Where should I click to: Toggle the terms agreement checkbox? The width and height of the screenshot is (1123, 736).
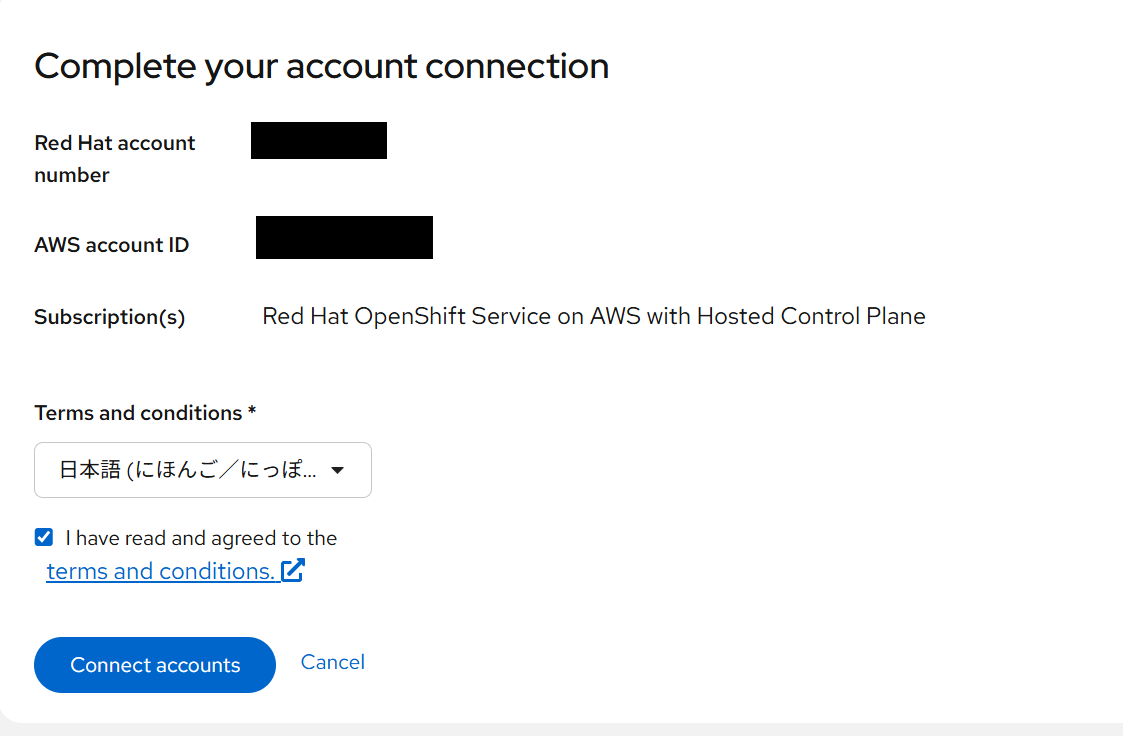click(44, 538)
